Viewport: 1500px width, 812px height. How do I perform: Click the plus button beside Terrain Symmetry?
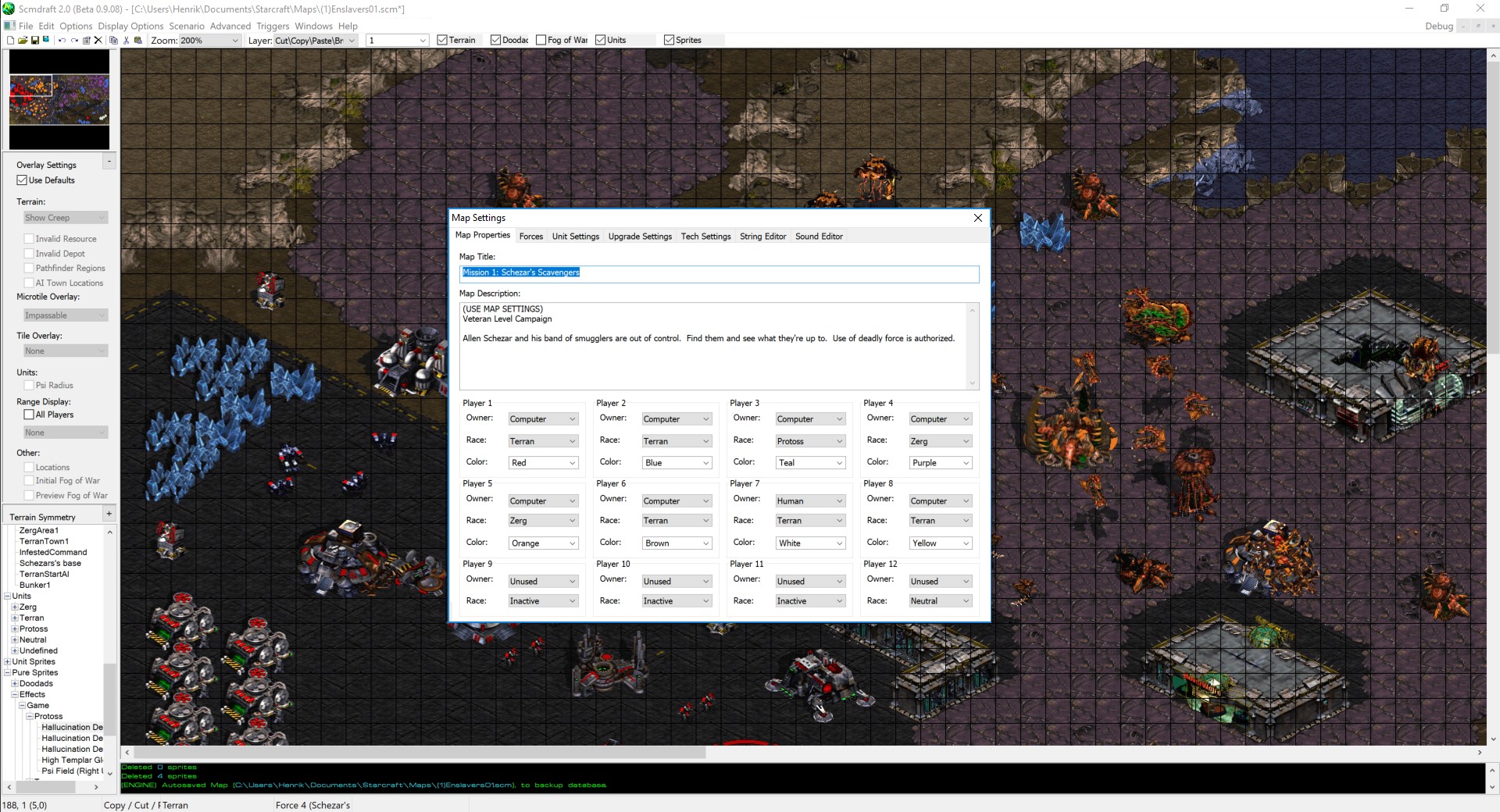pyautogui.click(x=109, y=514)
